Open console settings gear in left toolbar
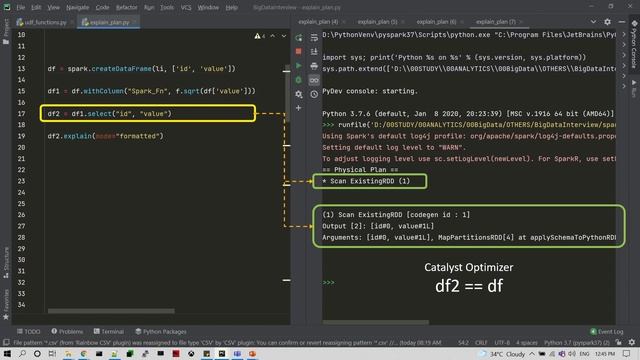The image size is (640, 360). pyautogui.click(x=299, y=94)
